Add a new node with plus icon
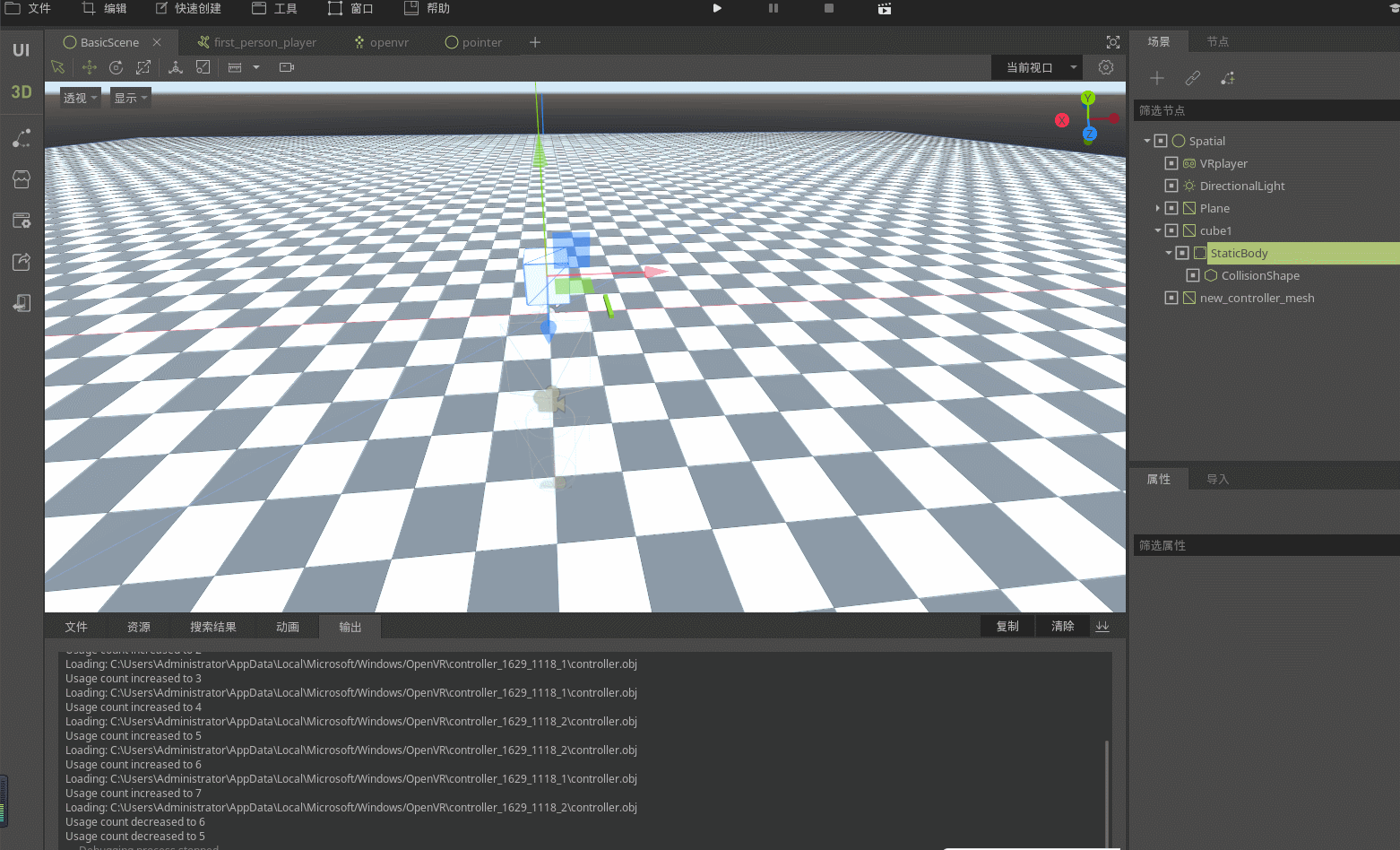The image size is (1400, 850). point(1157,78)
